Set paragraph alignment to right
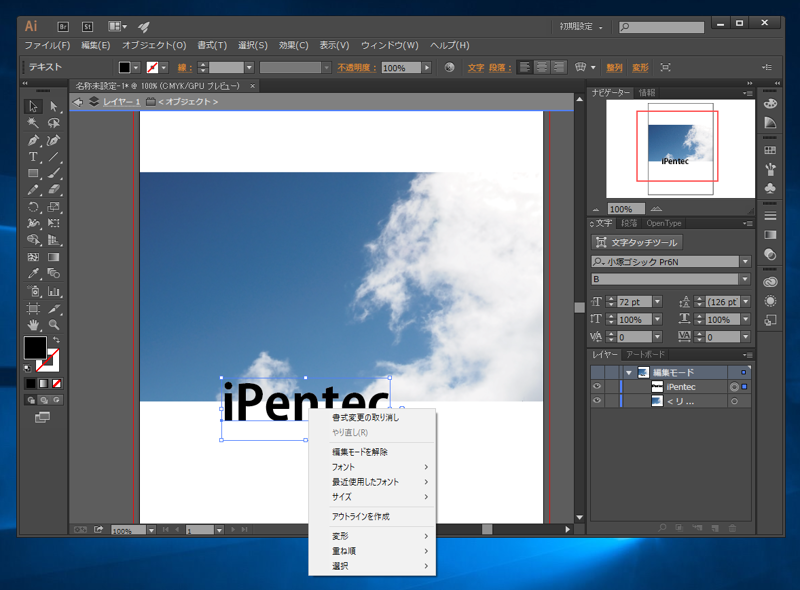800x590 pixels. tap(559, 67)
